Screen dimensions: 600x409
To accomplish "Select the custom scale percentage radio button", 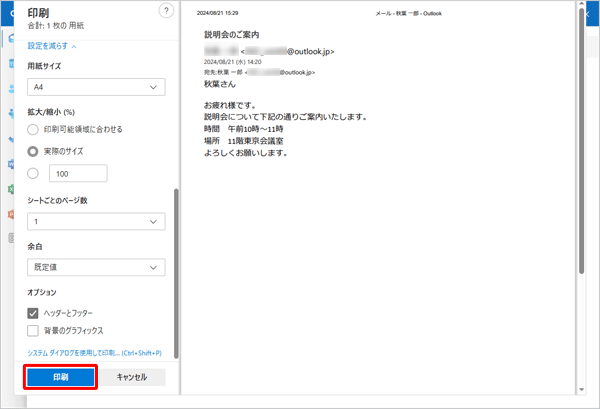I will 33,174.
